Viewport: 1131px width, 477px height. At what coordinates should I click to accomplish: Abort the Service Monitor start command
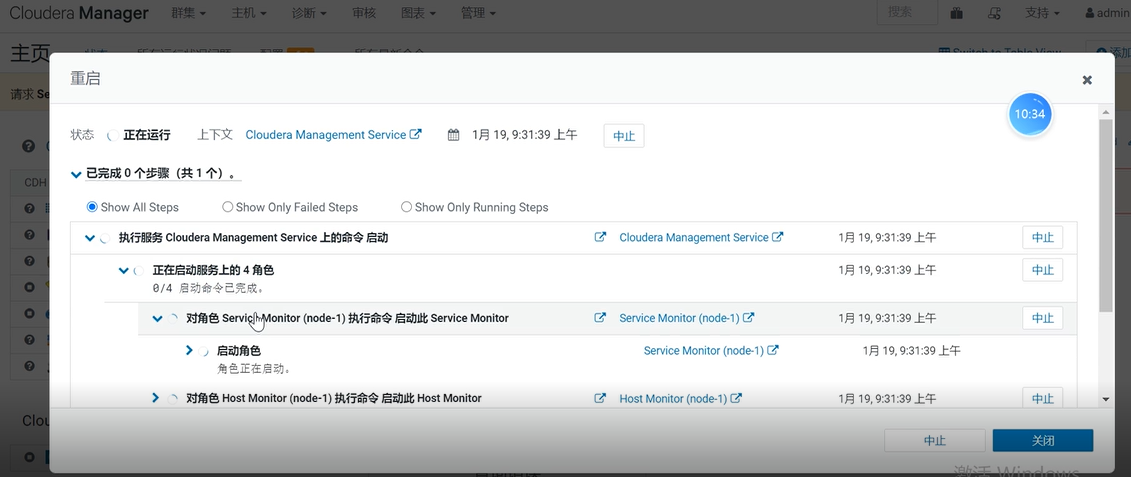coord(1042,318)
